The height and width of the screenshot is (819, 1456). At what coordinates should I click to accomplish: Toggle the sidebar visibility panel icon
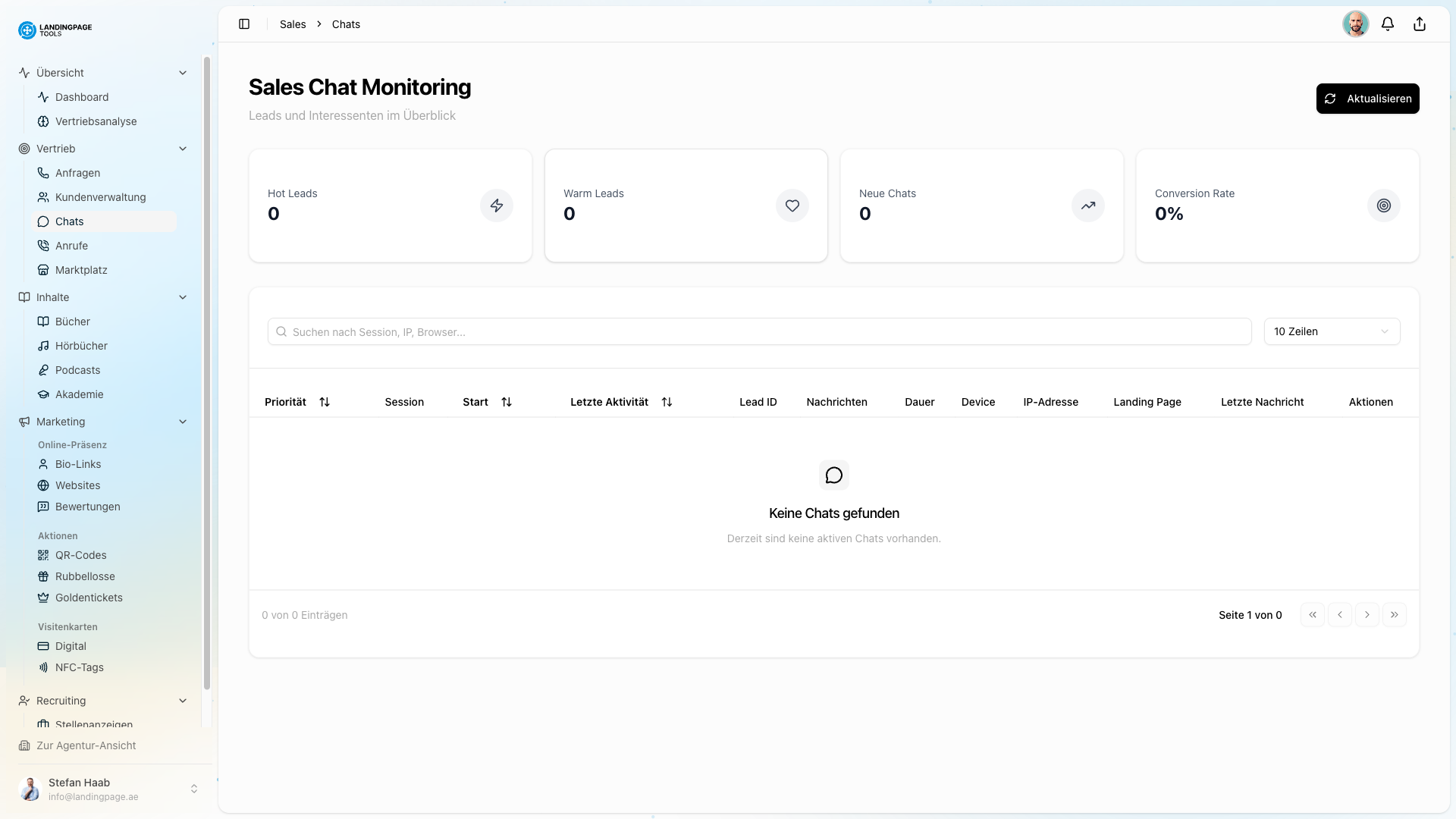coord(244,24)
